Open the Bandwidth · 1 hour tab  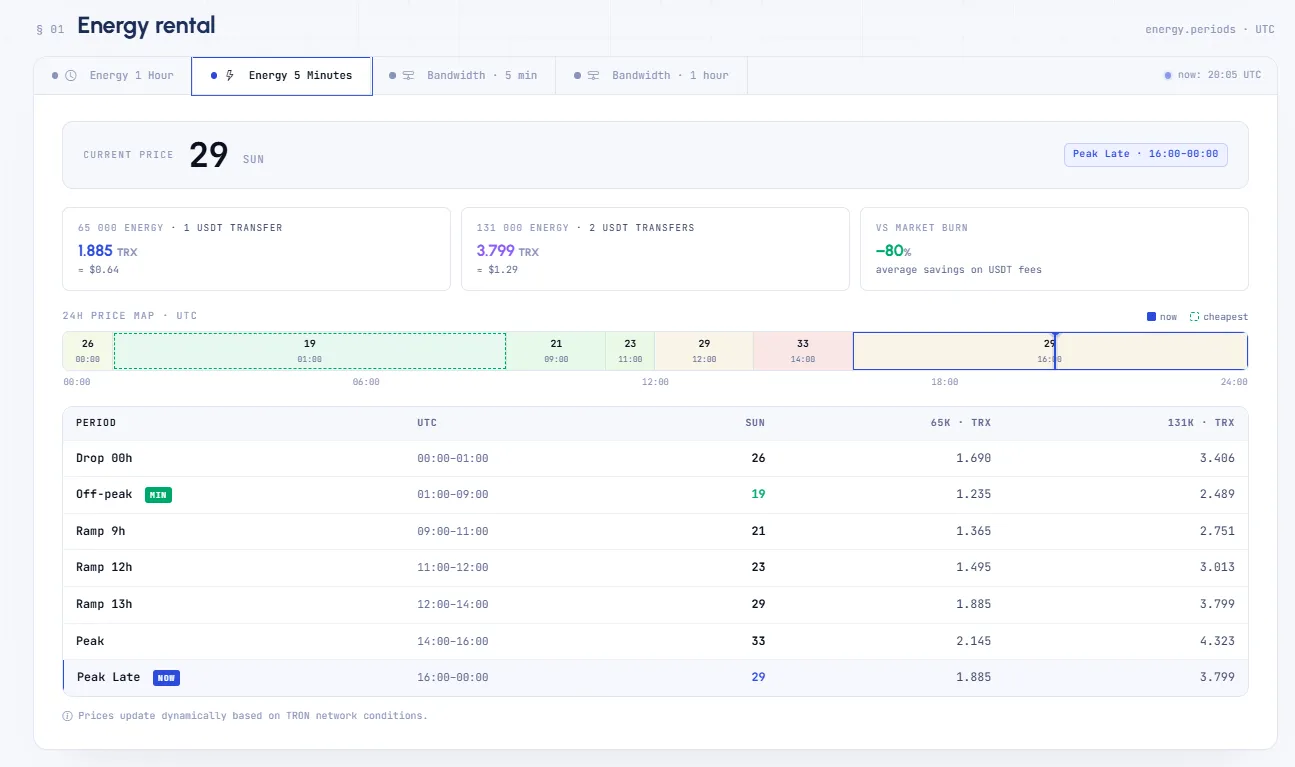click(651, 76)
